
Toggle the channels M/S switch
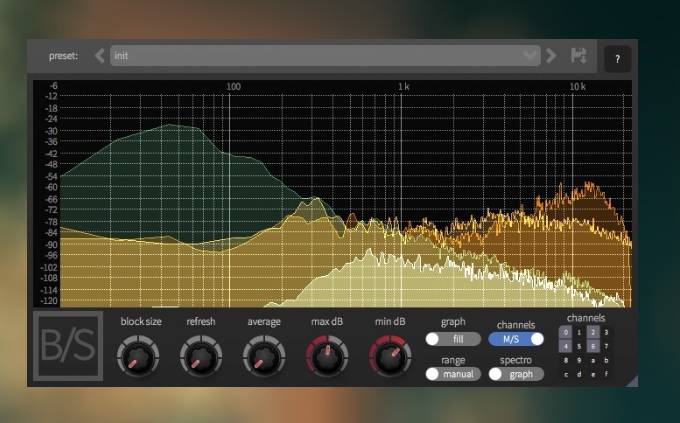click(516, 339)
